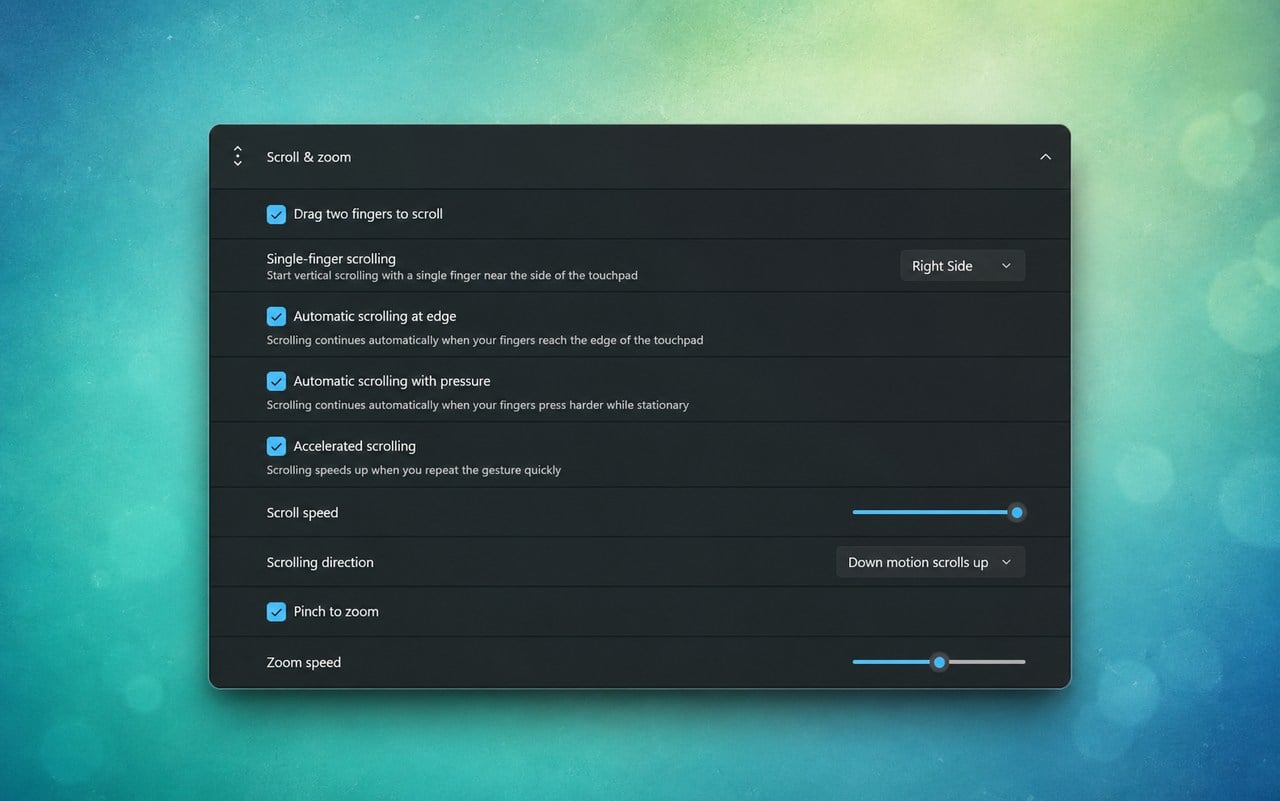
Task: Open the Single-finger scrolling Right Side dropdown
Action: [962, 266]
